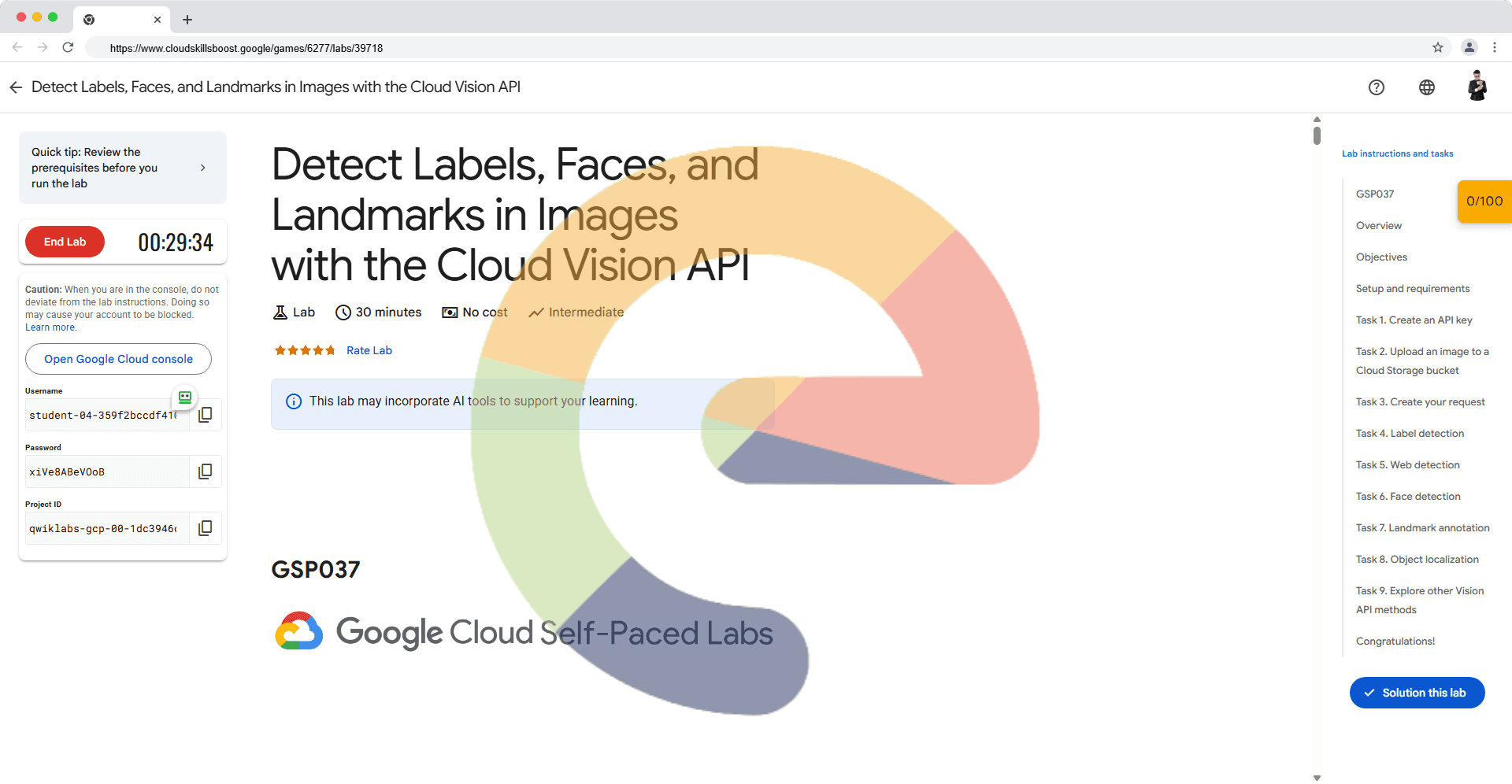The width and height of the screenshot is (1512, 784).
Task: Open the help question mark icon
Action: [x=1377, y=87]
